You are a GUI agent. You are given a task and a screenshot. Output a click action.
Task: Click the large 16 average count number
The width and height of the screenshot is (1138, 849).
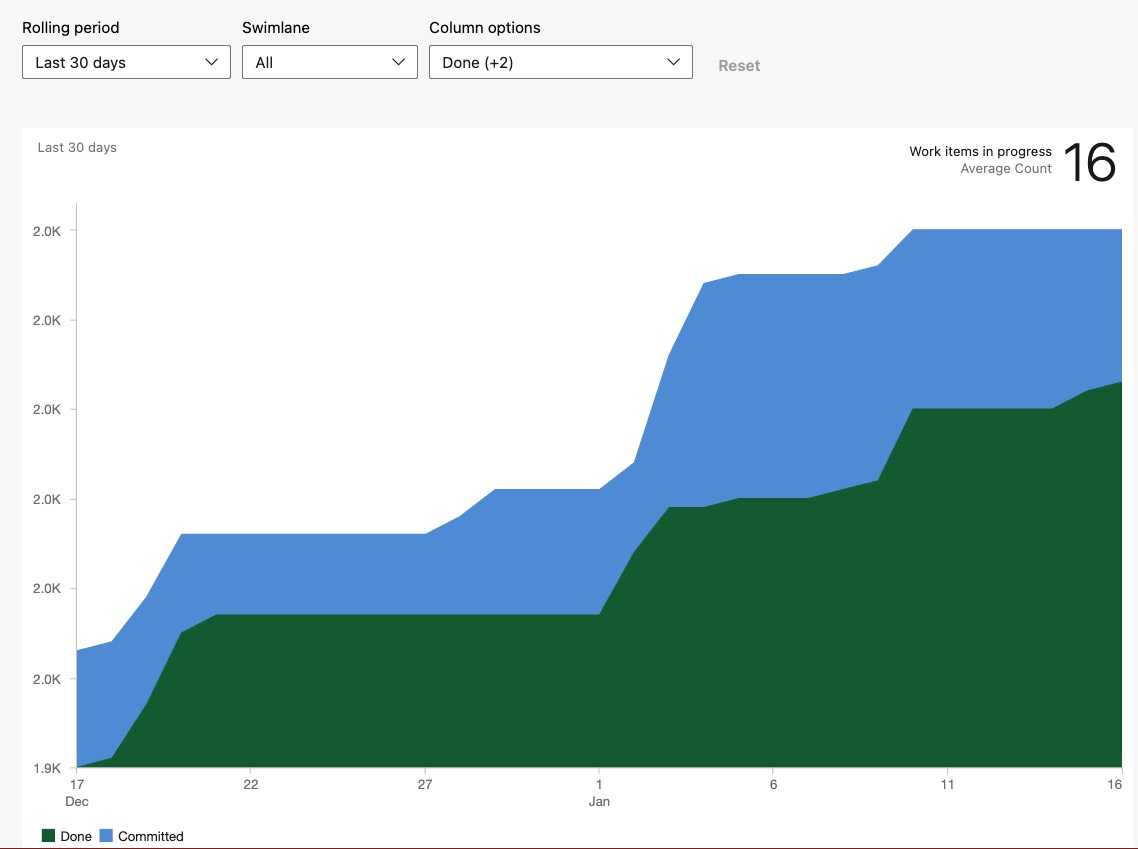(1089, 163)
